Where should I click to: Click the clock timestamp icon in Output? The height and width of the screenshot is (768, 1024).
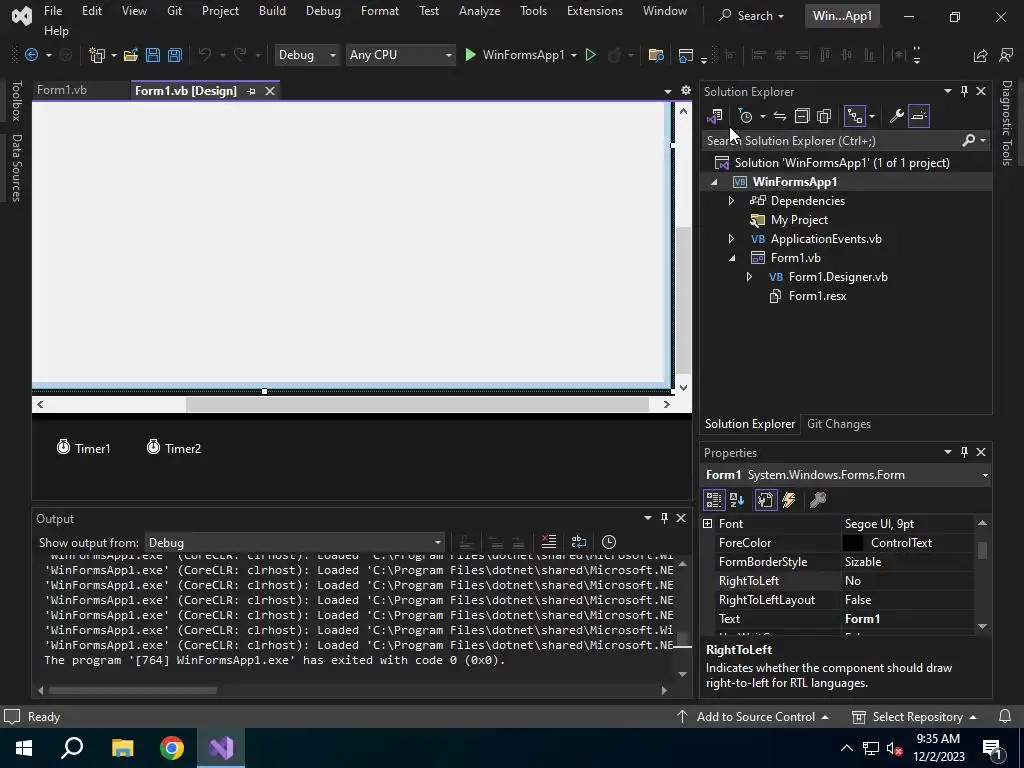609,542
